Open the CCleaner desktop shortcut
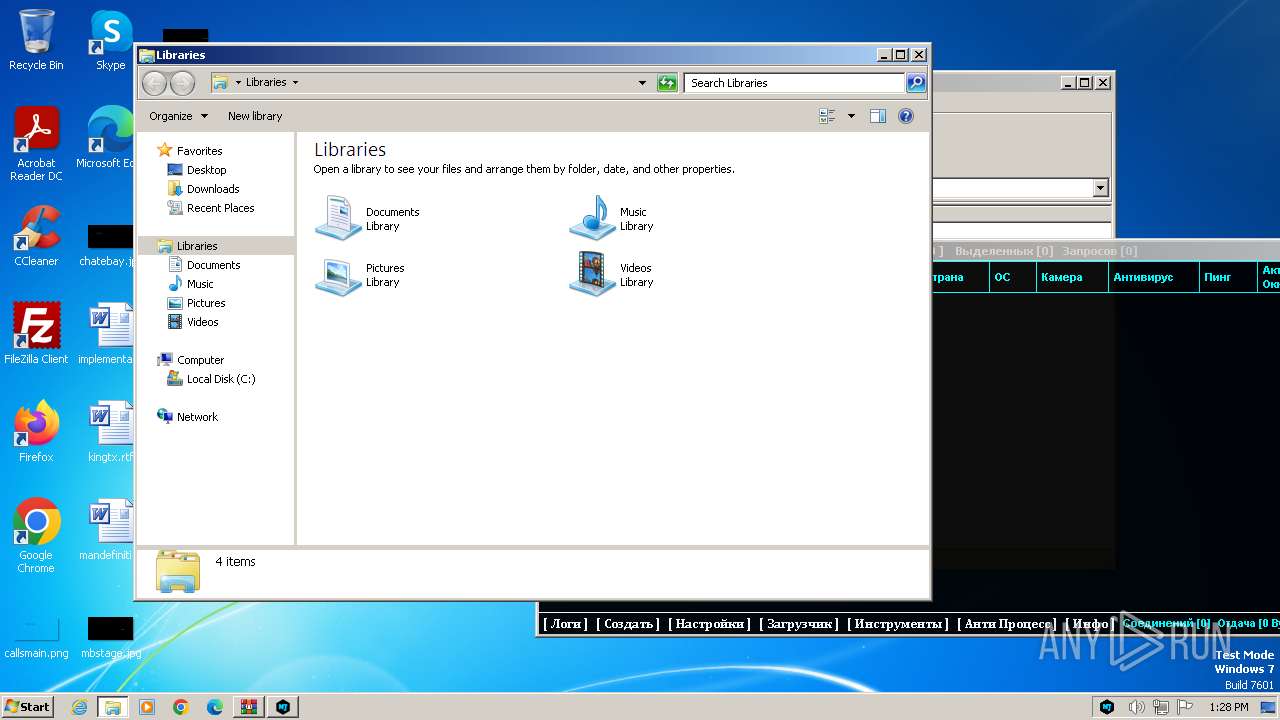This screenshot has height=720, width=1280. [36, 236]
